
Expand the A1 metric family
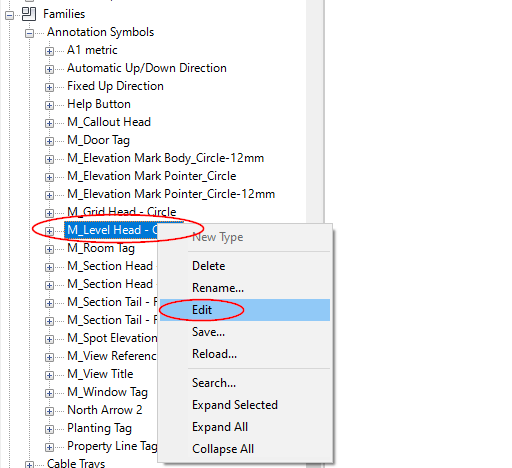49,51
